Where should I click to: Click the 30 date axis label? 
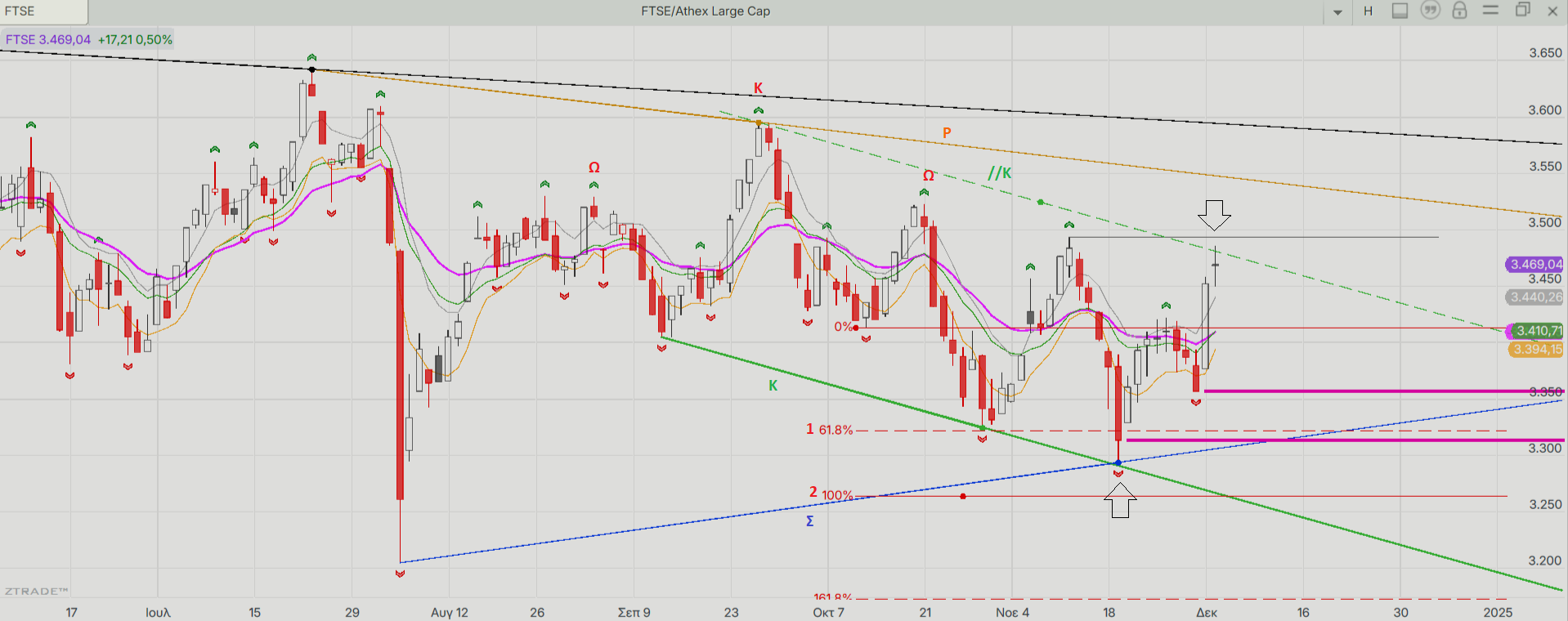pos(1400,612)
